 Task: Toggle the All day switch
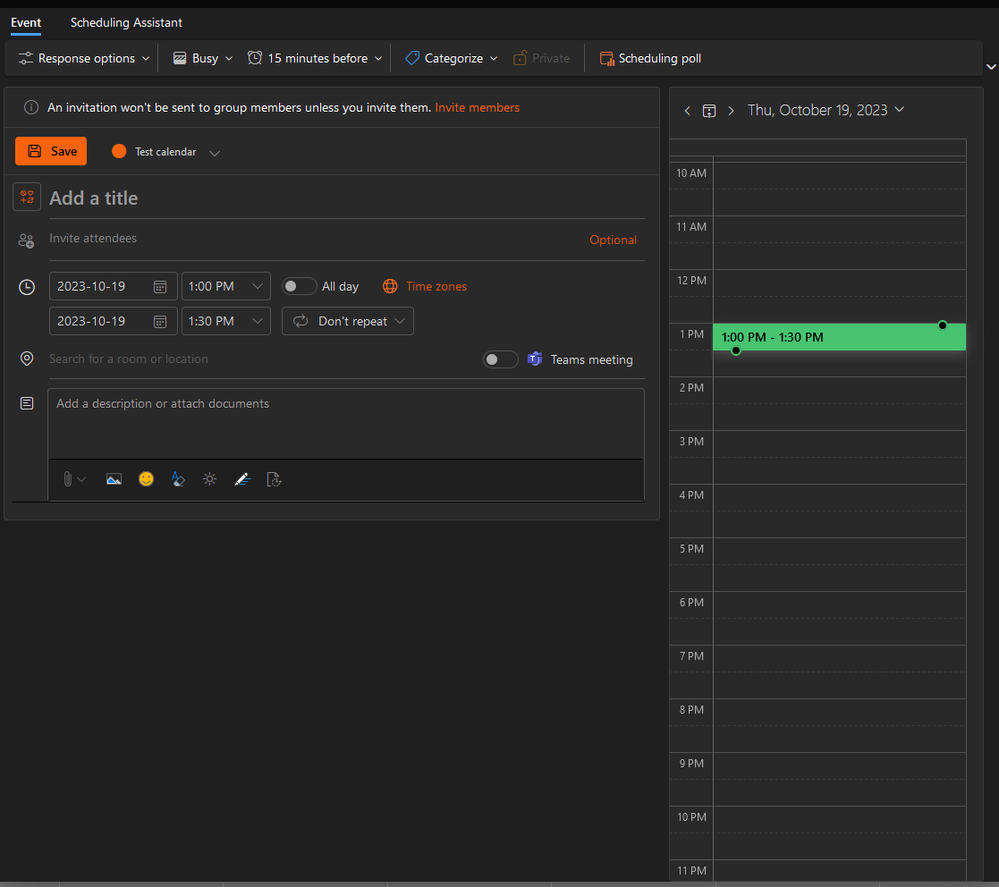[299, 286]
